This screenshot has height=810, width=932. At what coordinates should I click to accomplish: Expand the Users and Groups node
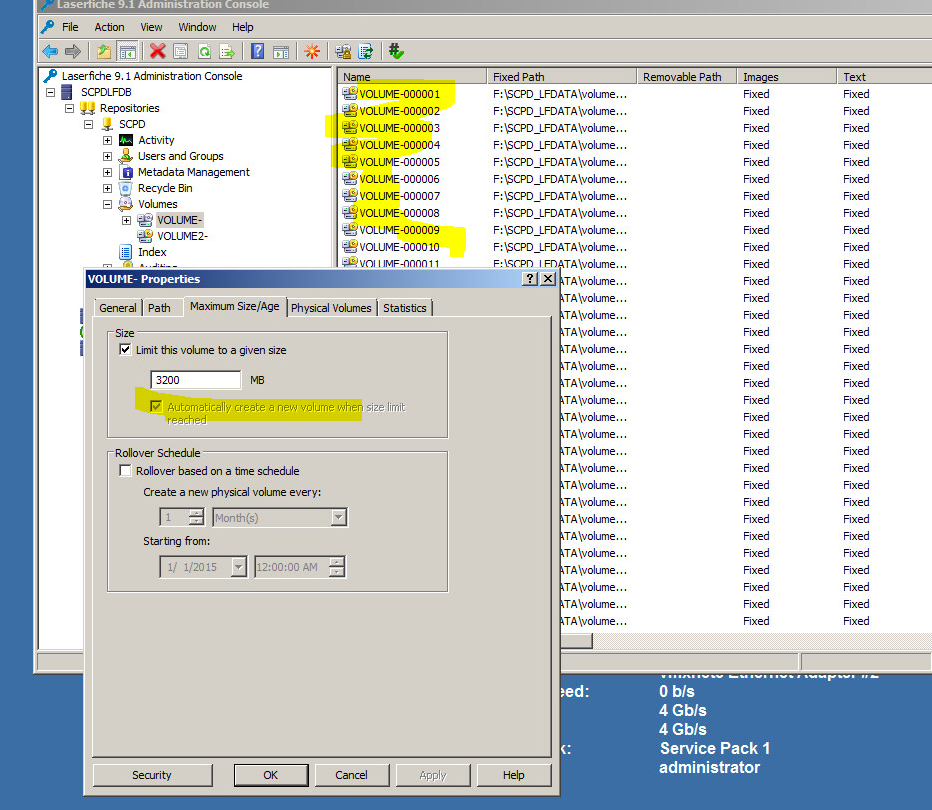(x=107, y=156)
